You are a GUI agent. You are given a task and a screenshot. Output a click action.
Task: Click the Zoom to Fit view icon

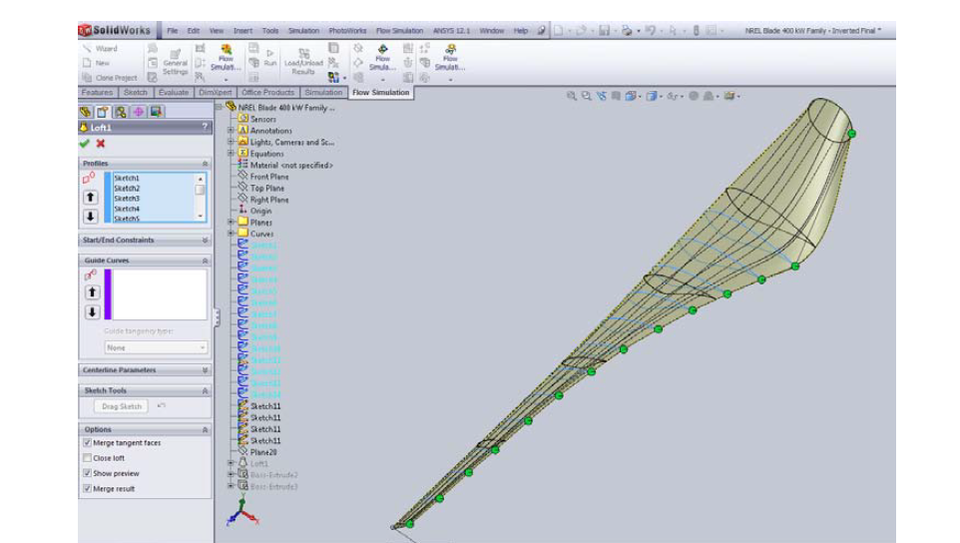click(x=571, y=96)
